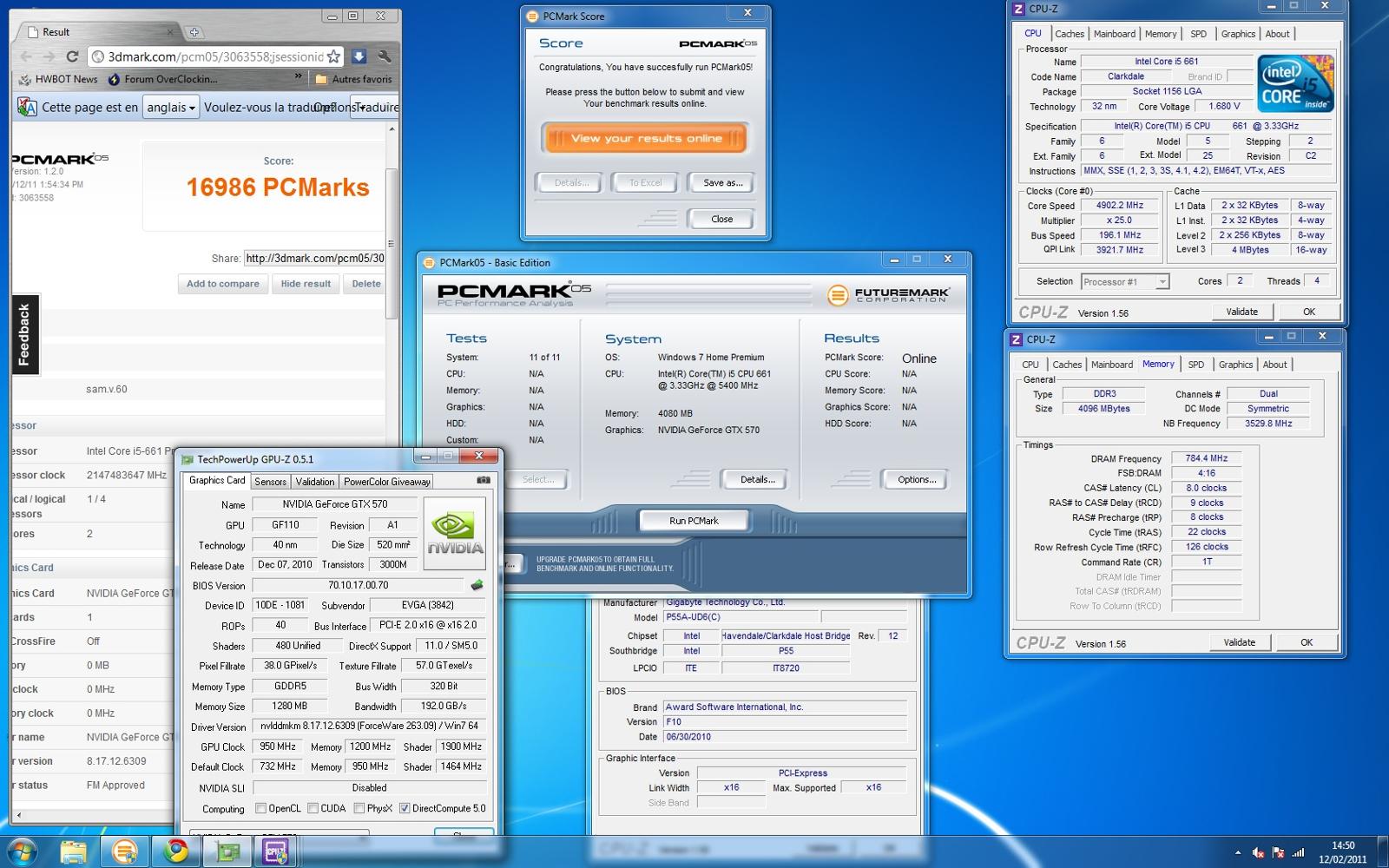
Task: Click the muted volume tray icon
Action: [x=1259, y=852]
